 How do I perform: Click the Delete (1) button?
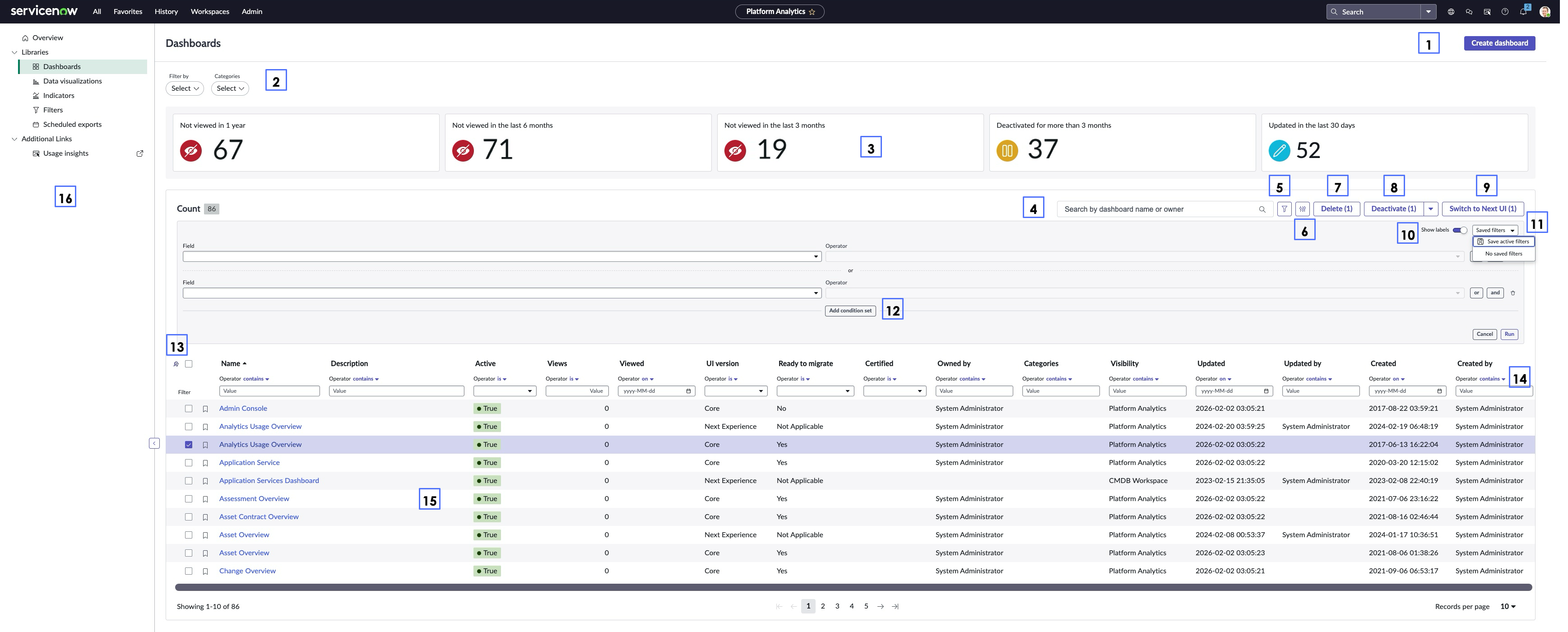tap(1336, 209)
